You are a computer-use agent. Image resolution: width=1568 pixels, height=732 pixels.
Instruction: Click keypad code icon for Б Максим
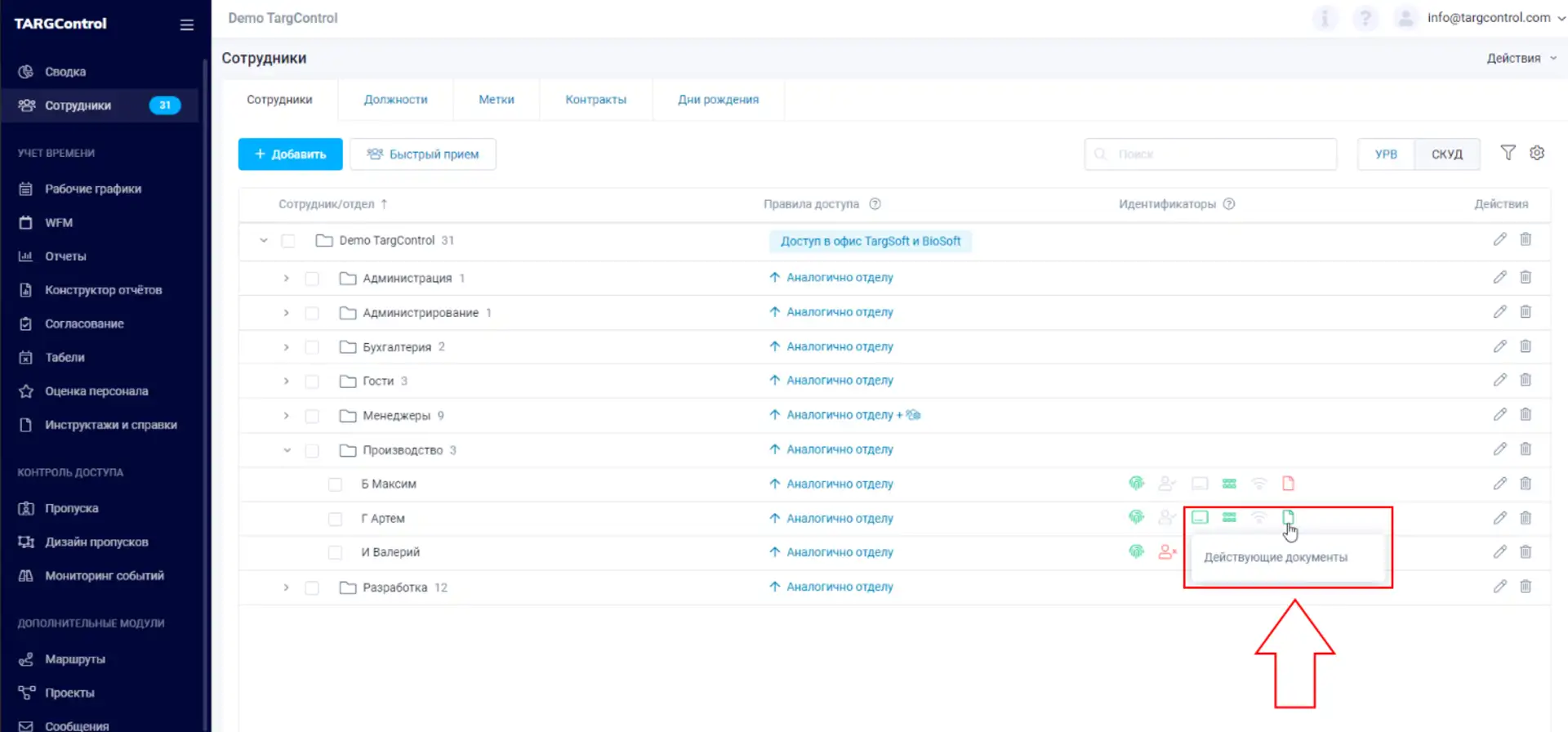[x=1229, y=484]
